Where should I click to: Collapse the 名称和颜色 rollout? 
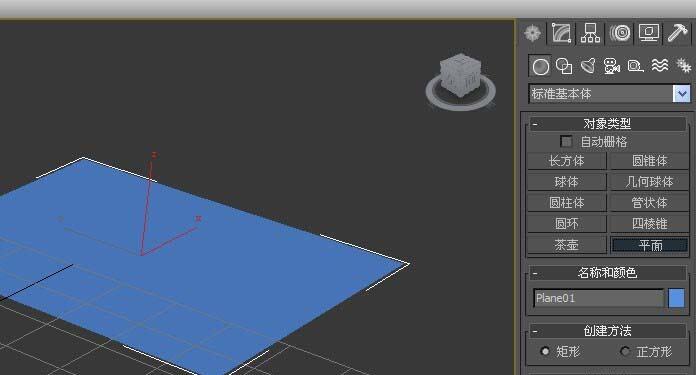pyautogui.click(x=607, y=272)
